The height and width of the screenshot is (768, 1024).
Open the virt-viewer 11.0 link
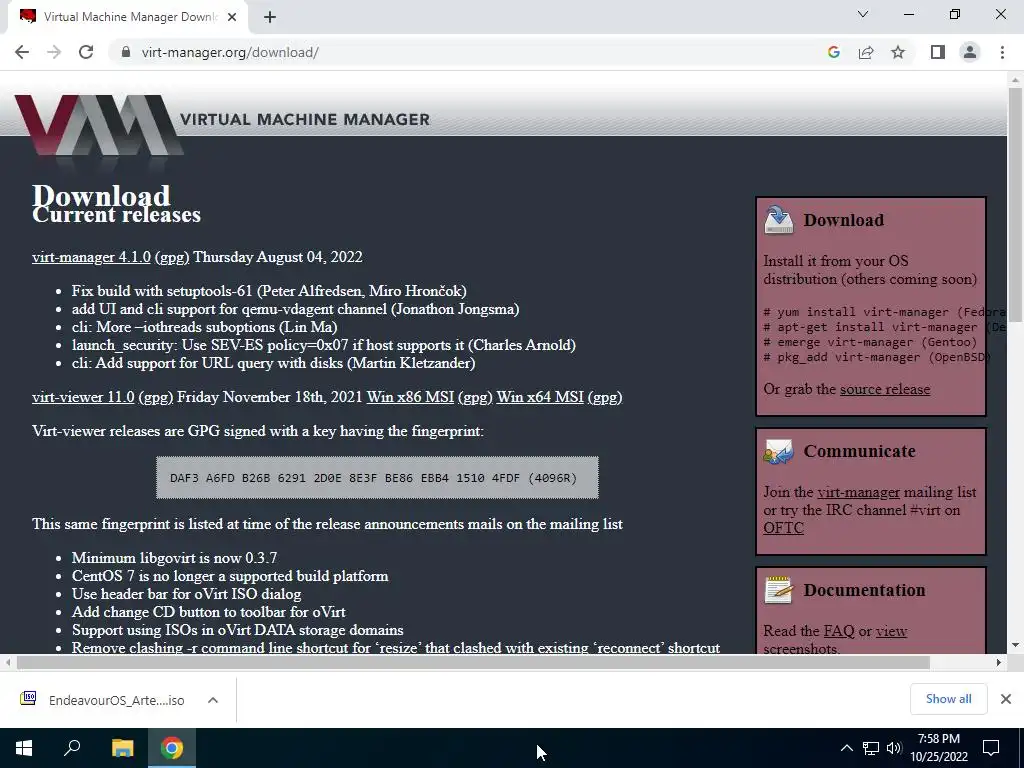83,396
